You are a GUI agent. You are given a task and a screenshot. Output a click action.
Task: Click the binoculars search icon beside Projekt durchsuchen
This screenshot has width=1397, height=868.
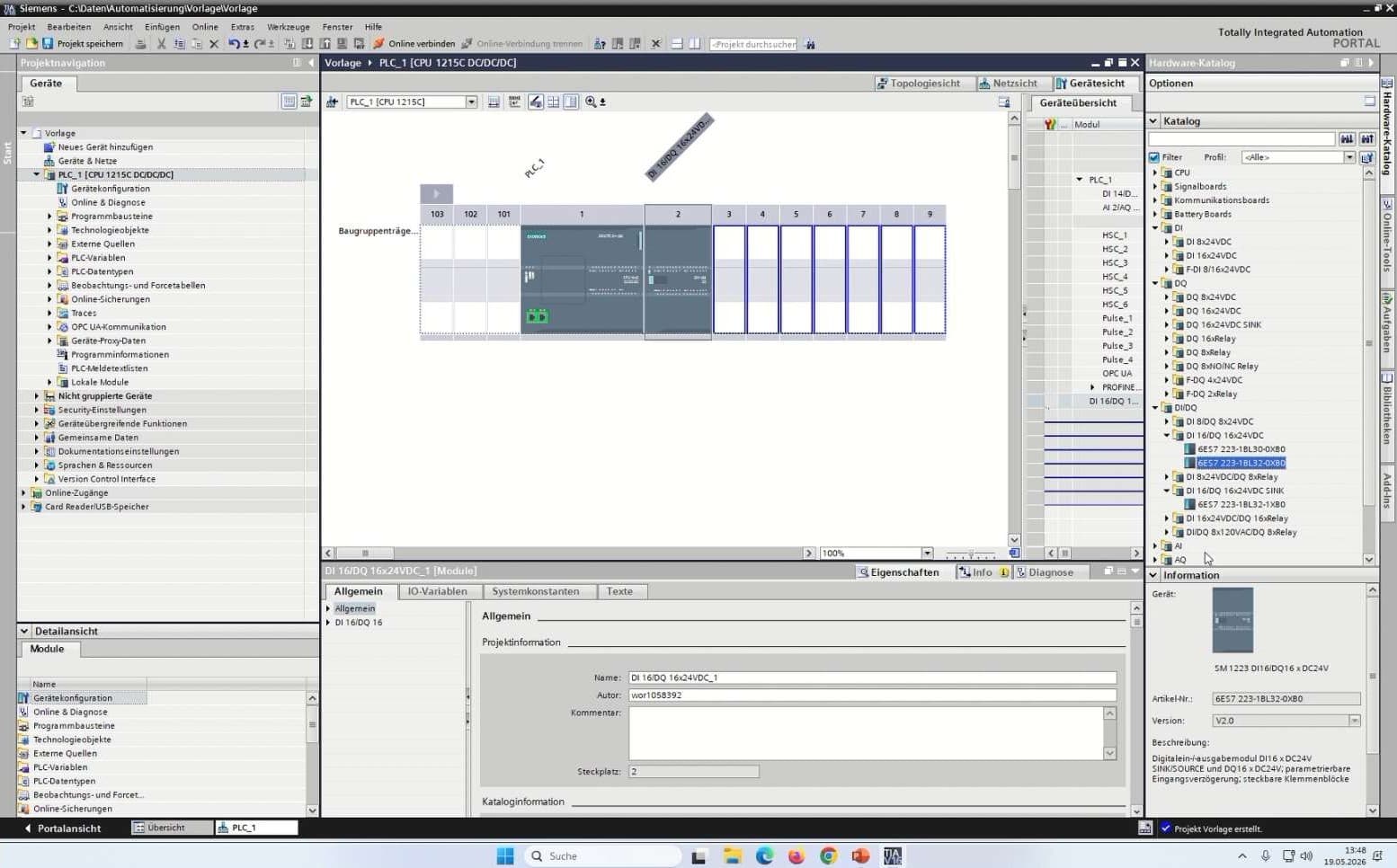coord(810,43)
